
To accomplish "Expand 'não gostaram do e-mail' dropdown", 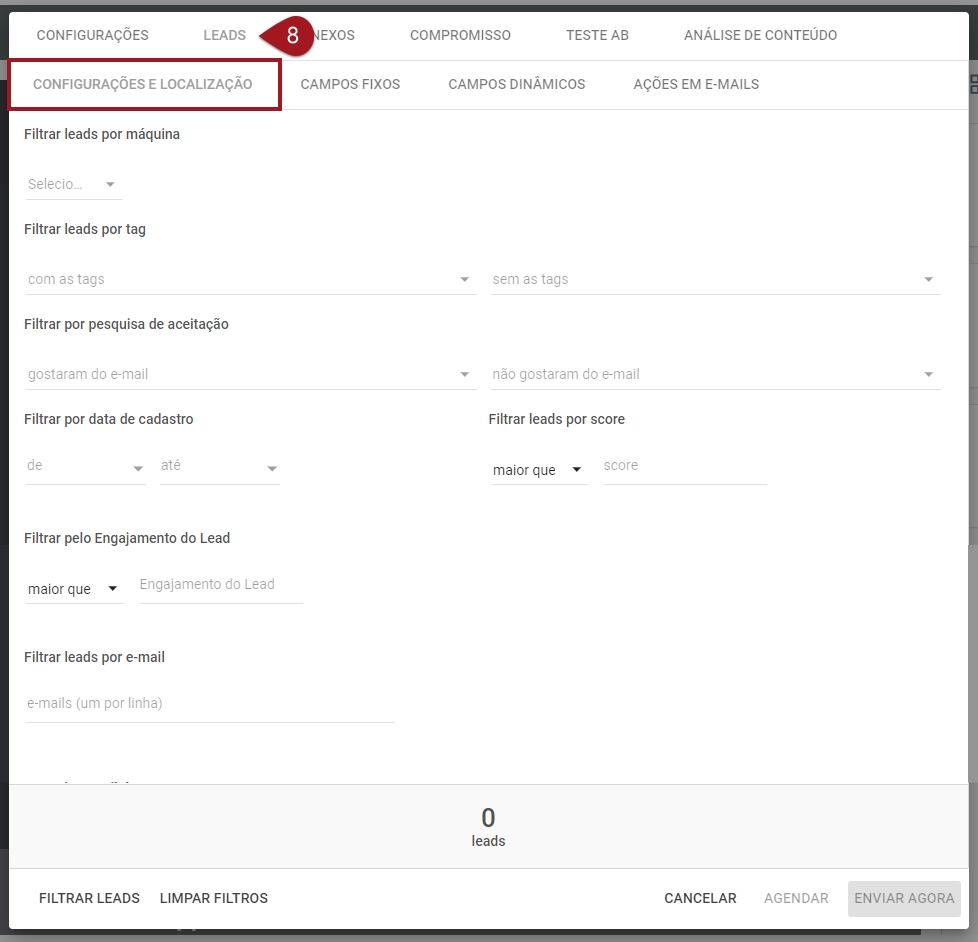I will click(x=714, y=374).
